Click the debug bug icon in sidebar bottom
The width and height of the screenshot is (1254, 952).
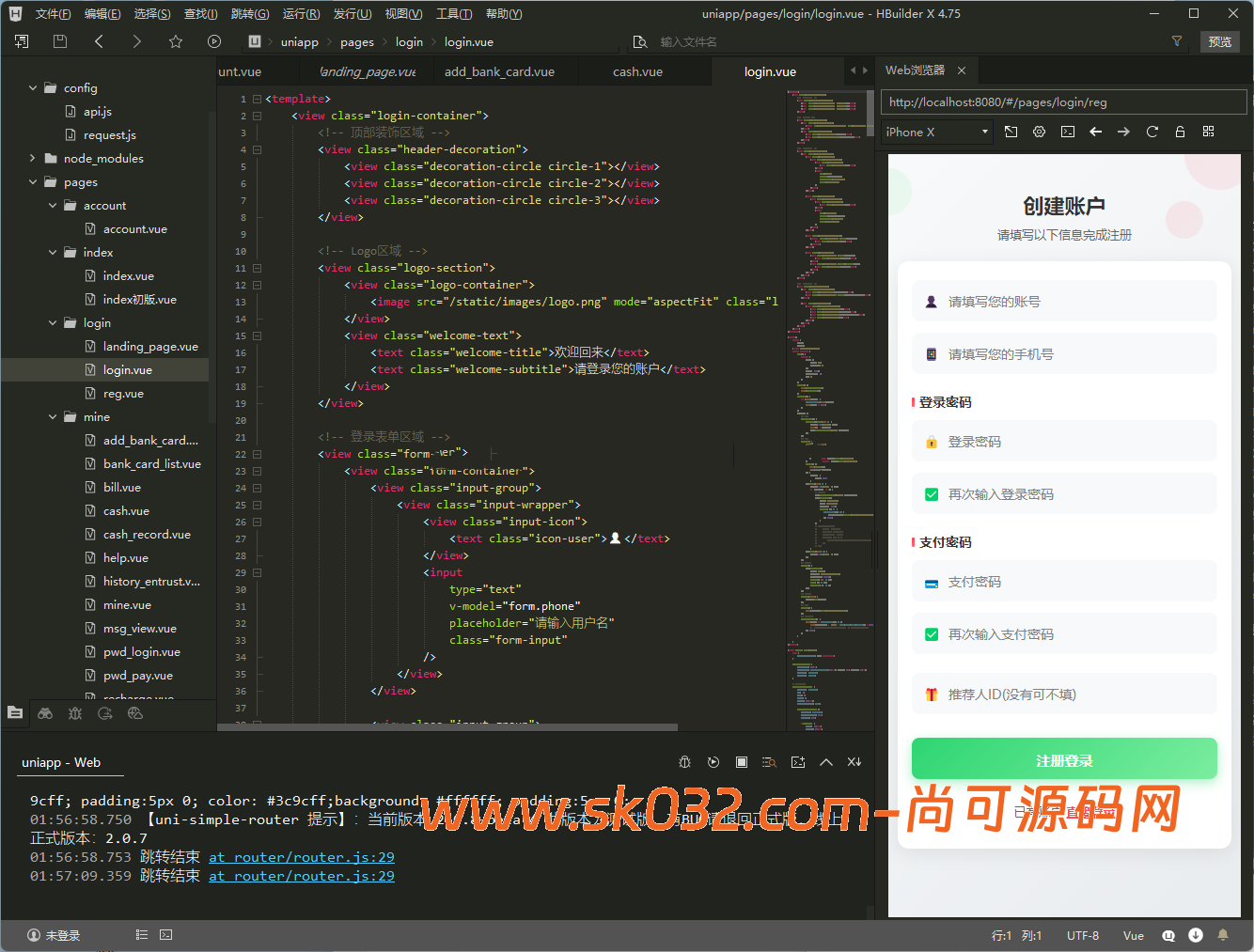pyautogui.click(x=75, y=713)
